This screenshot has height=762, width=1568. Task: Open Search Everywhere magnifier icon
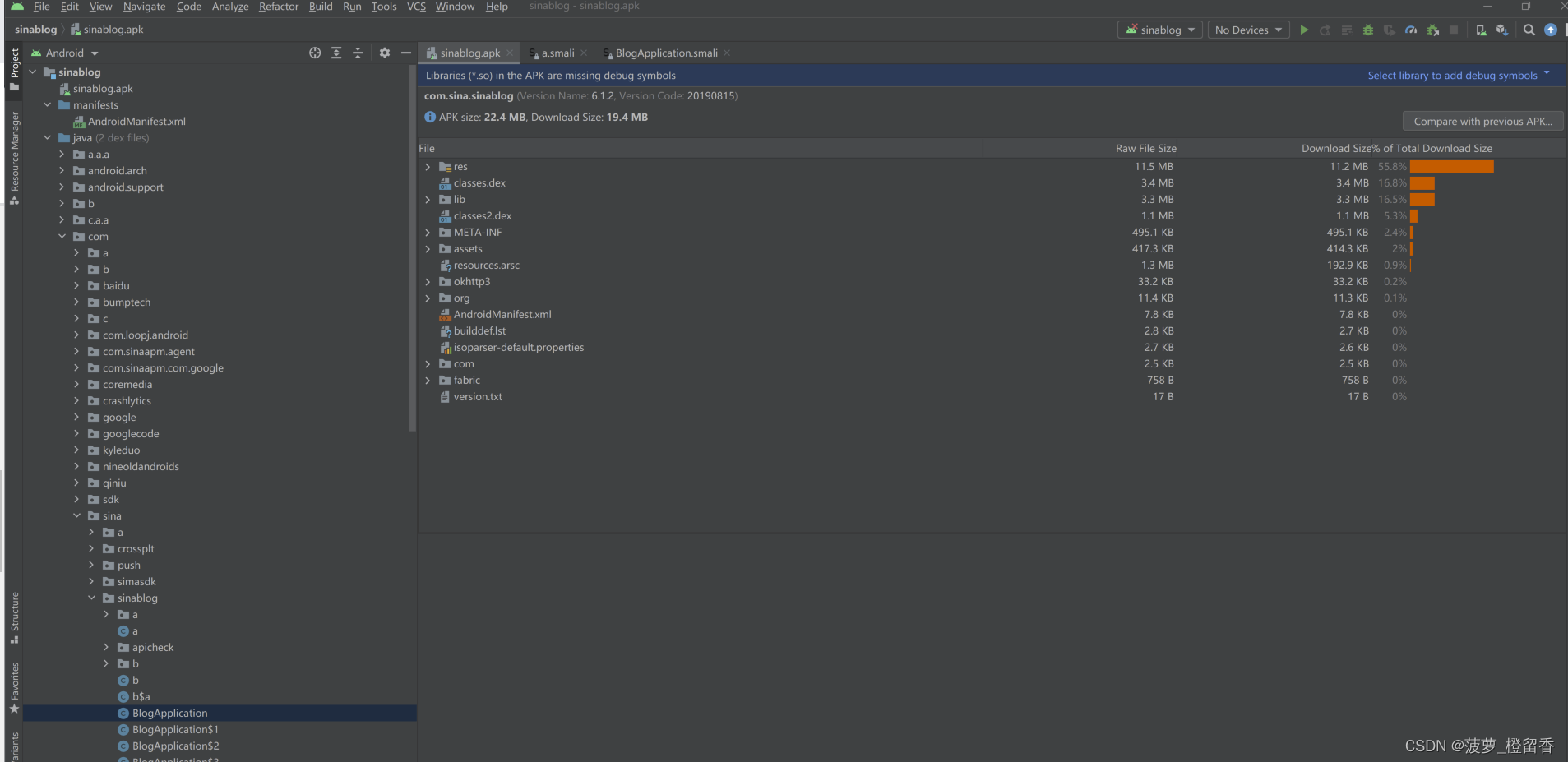point(1529,30)
